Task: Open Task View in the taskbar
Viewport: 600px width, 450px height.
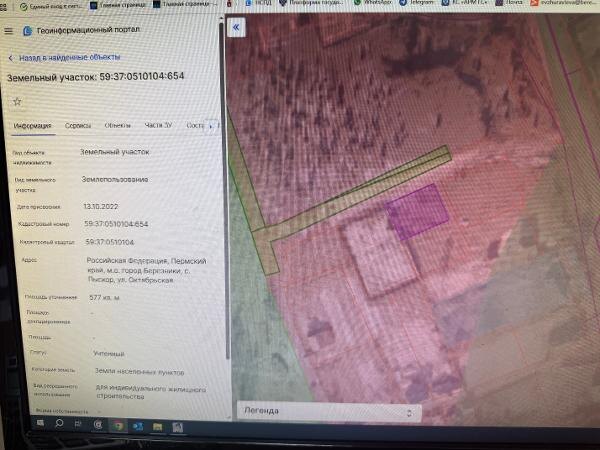Action: coord(78,424)
